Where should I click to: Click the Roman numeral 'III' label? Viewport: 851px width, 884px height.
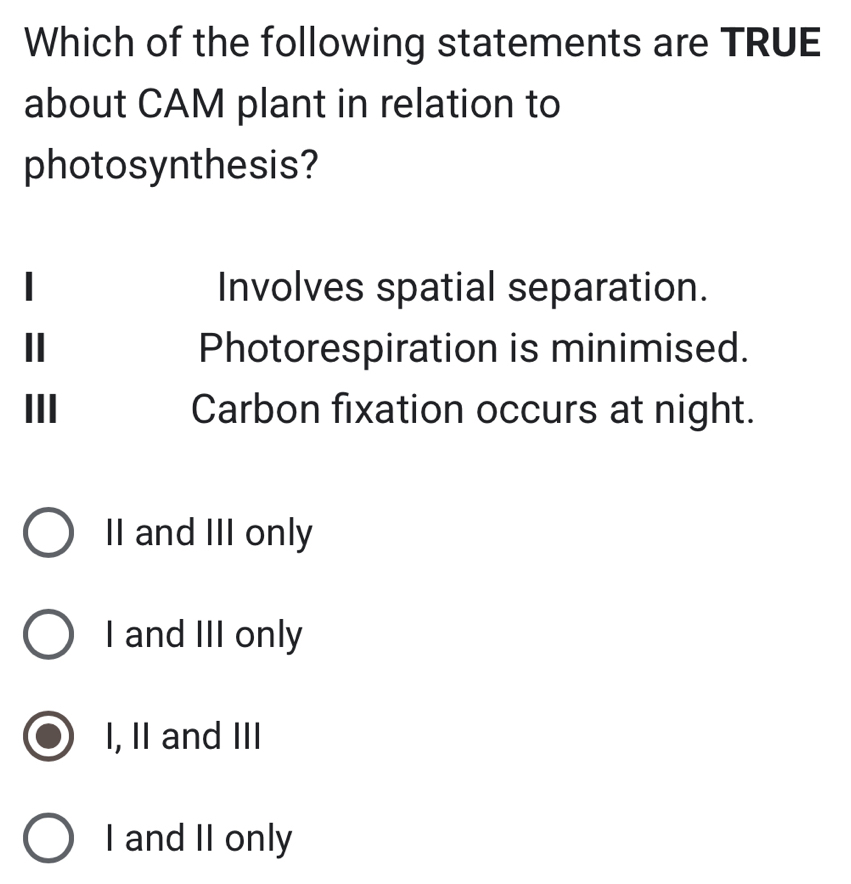coord(36,409)
